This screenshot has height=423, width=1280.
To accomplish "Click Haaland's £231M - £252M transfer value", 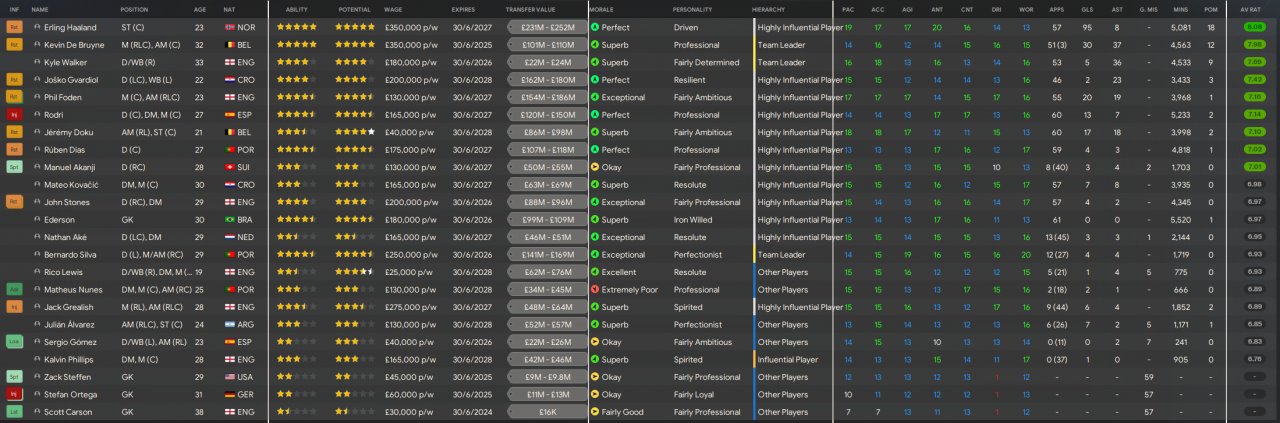I will coord(548,28).
